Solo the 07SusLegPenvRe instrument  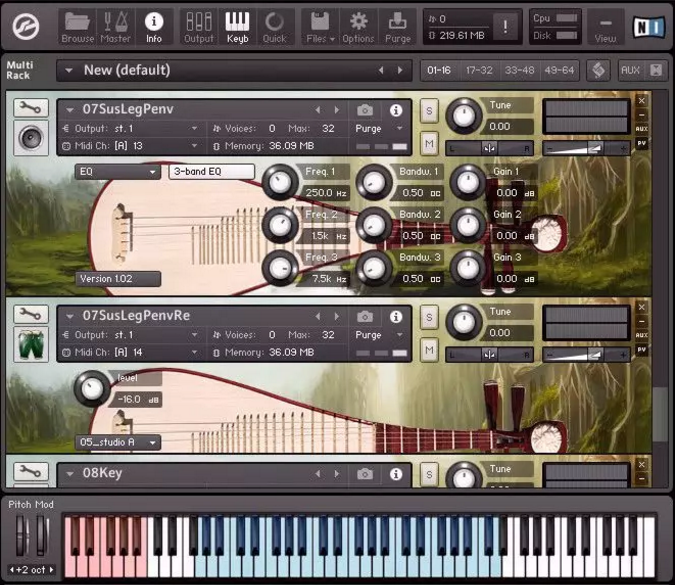(429, 317)
